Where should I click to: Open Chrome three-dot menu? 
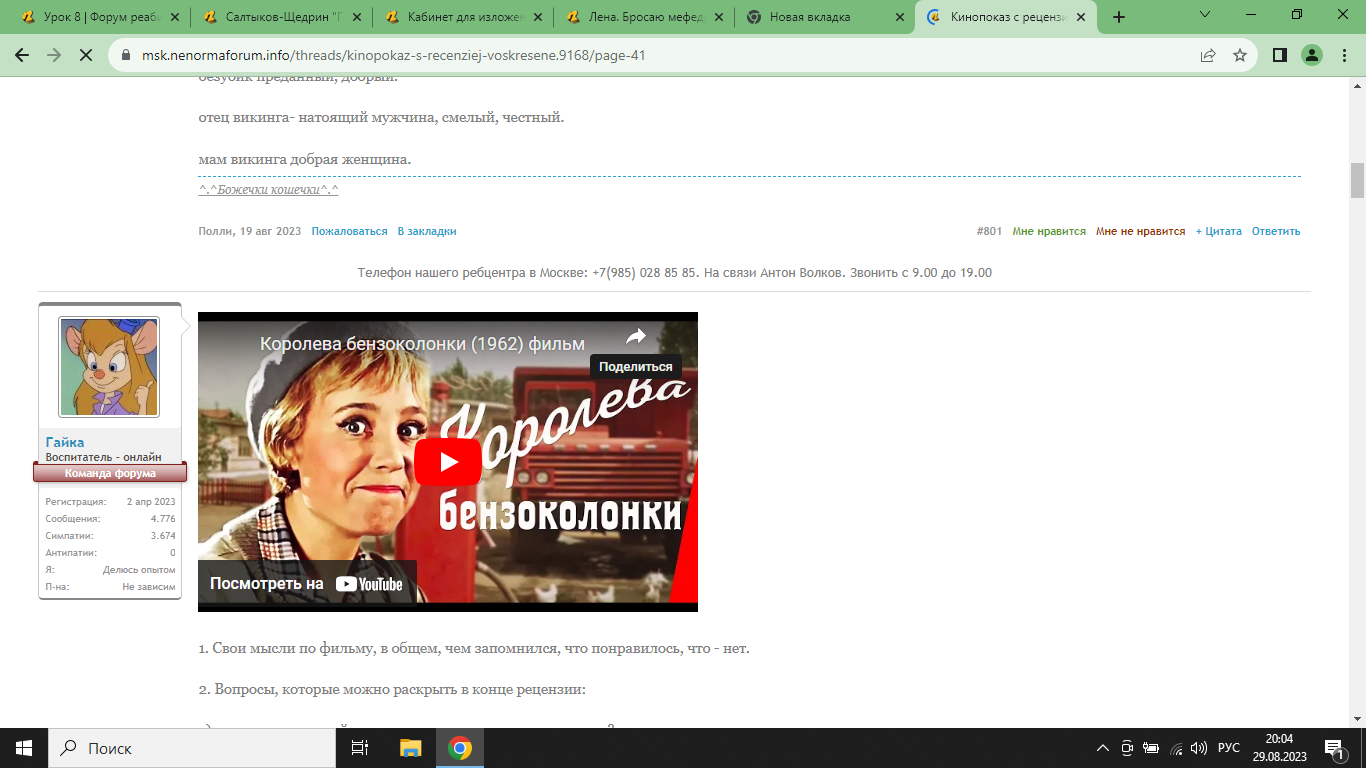1344,56
